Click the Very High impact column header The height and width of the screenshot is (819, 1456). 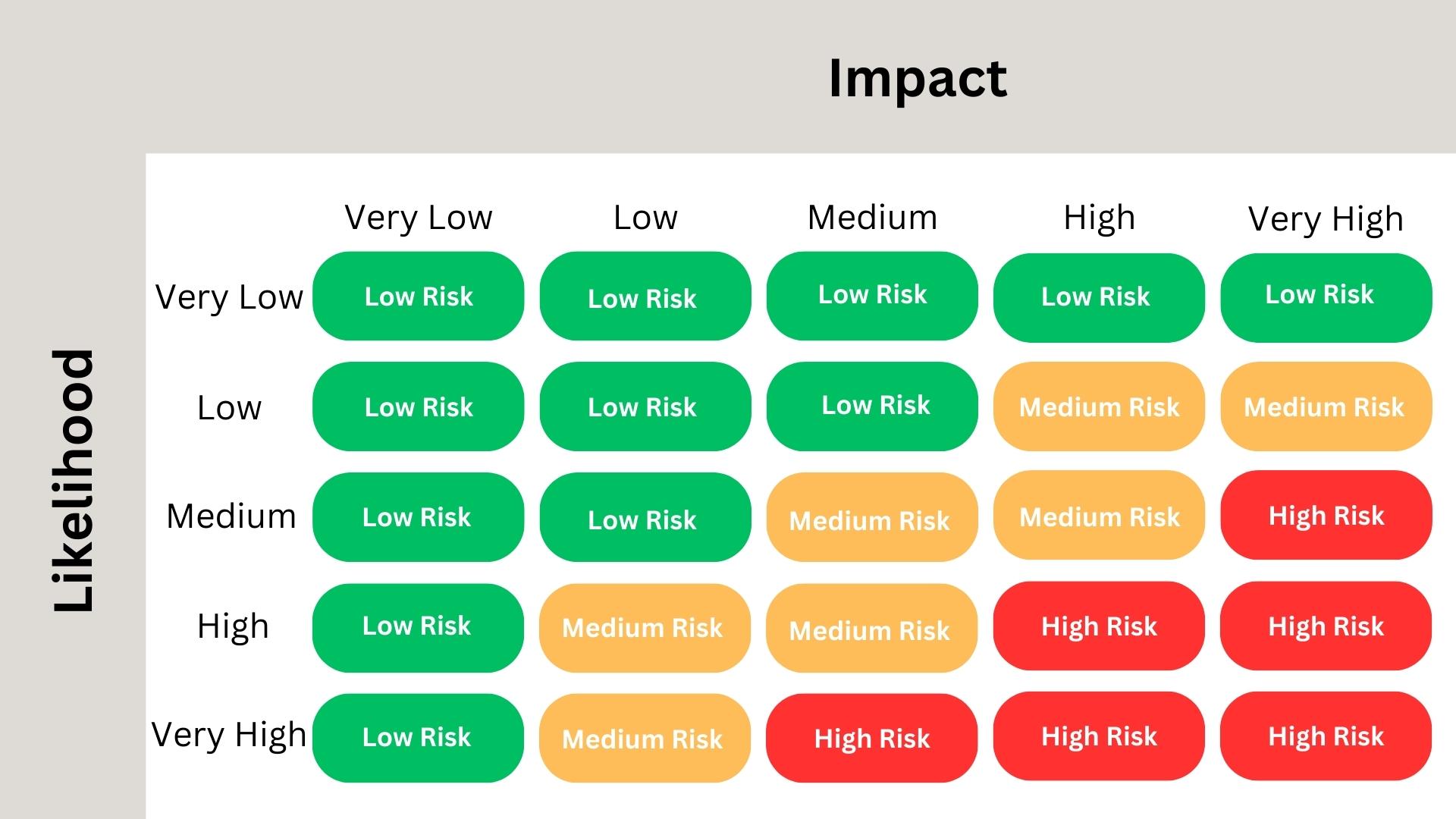[x=1326, y=219]
